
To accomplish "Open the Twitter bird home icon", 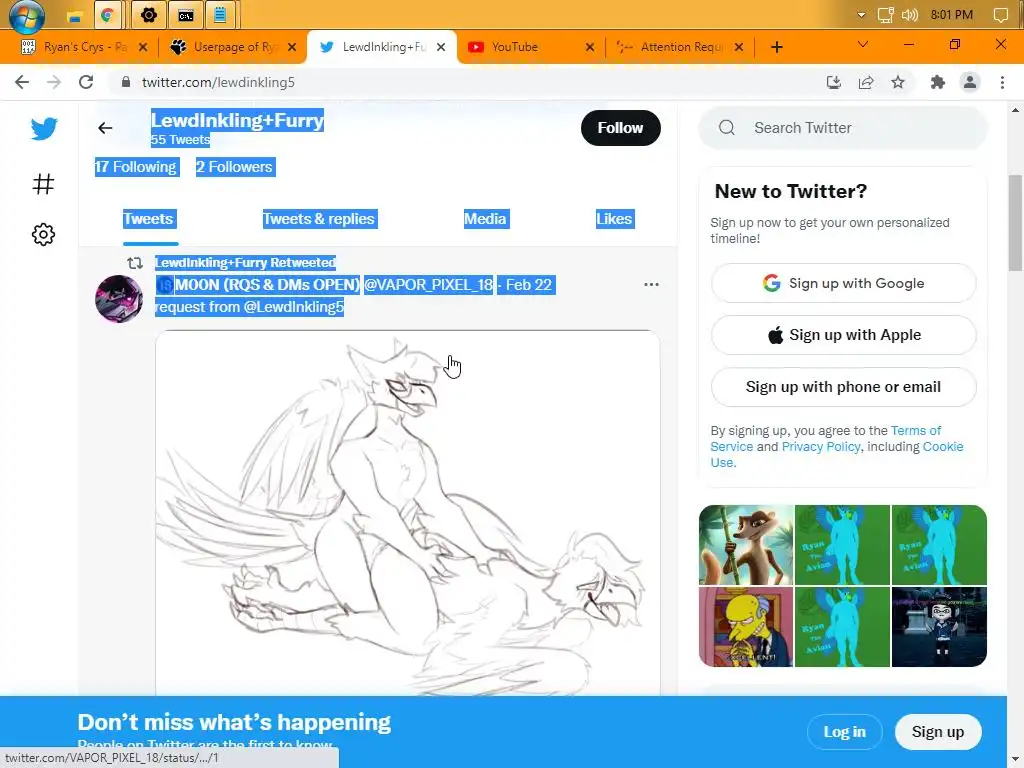I will pyautogui.click(x=44, y=129).
